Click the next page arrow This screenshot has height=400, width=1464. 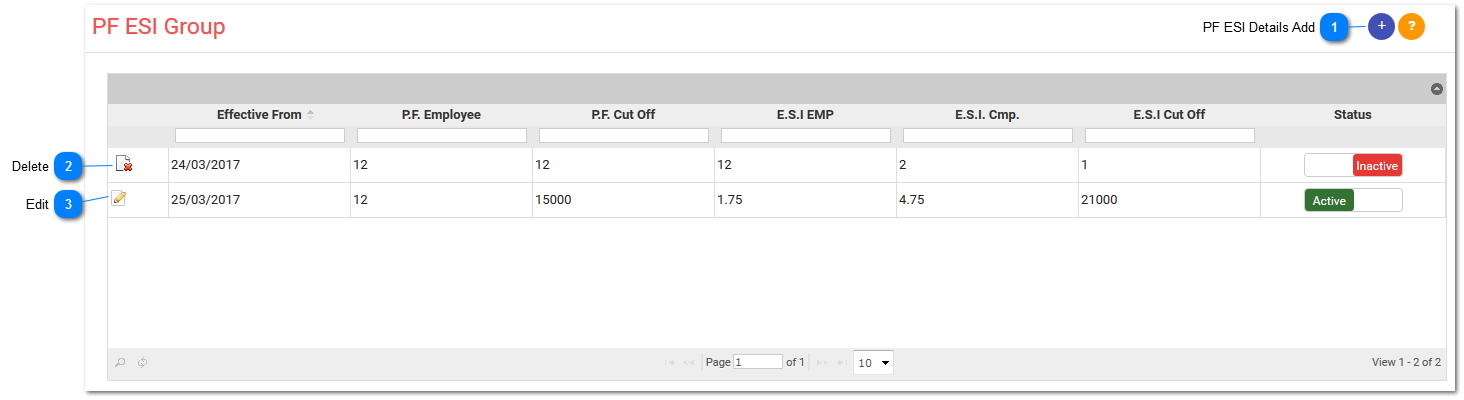pyautogui.click(x=823, y=362)
